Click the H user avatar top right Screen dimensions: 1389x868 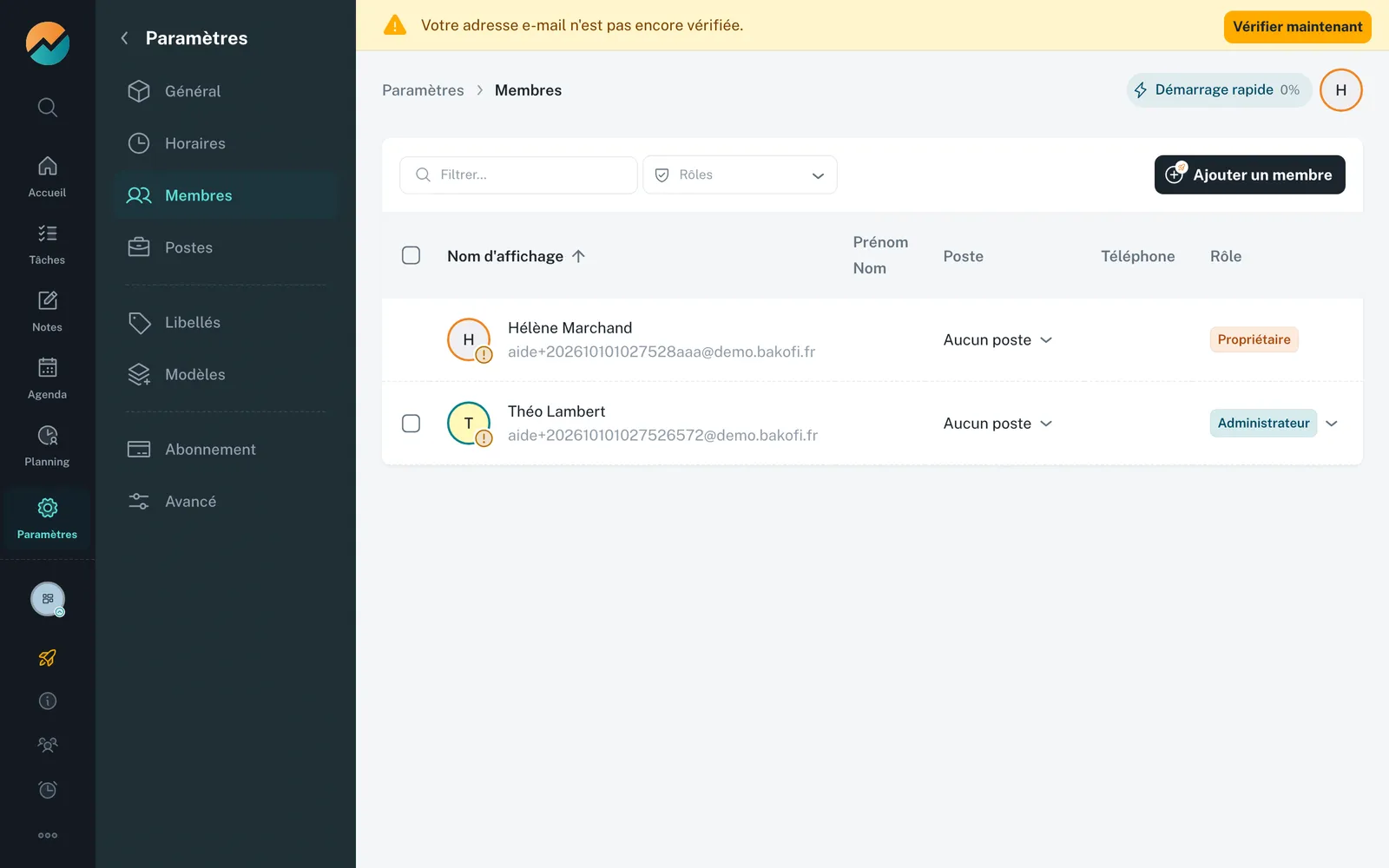point(1341,90)
